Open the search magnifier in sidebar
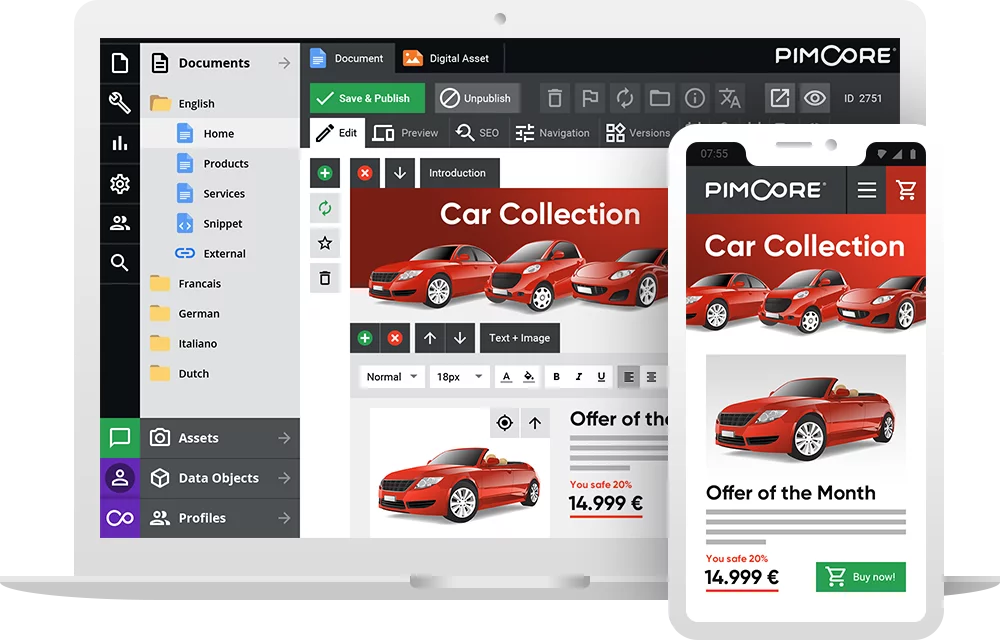1000x640 pixels. 120,263
